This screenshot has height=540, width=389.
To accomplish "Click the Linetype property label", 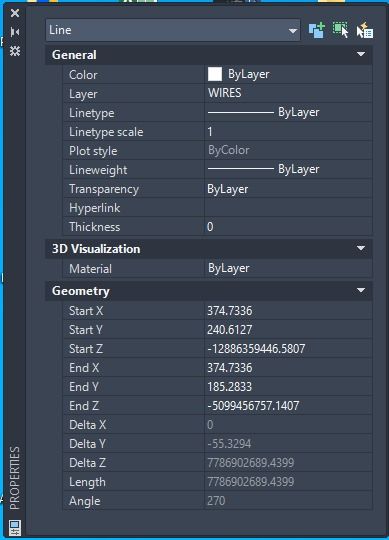I will (x=92, y=113).
